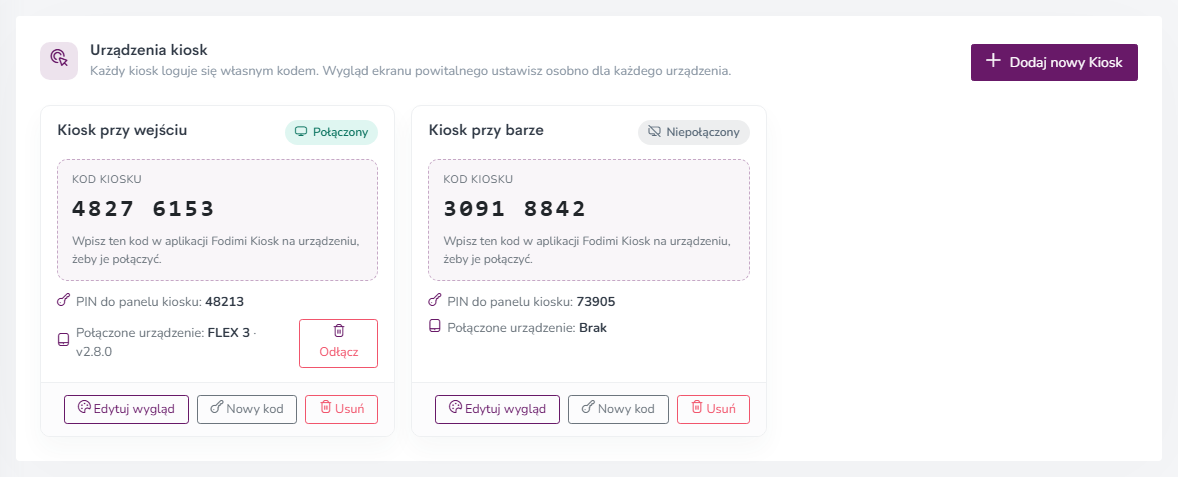Select kiosk code 4827 6153
Screen dimensions: 1178x477
point(143,209)
